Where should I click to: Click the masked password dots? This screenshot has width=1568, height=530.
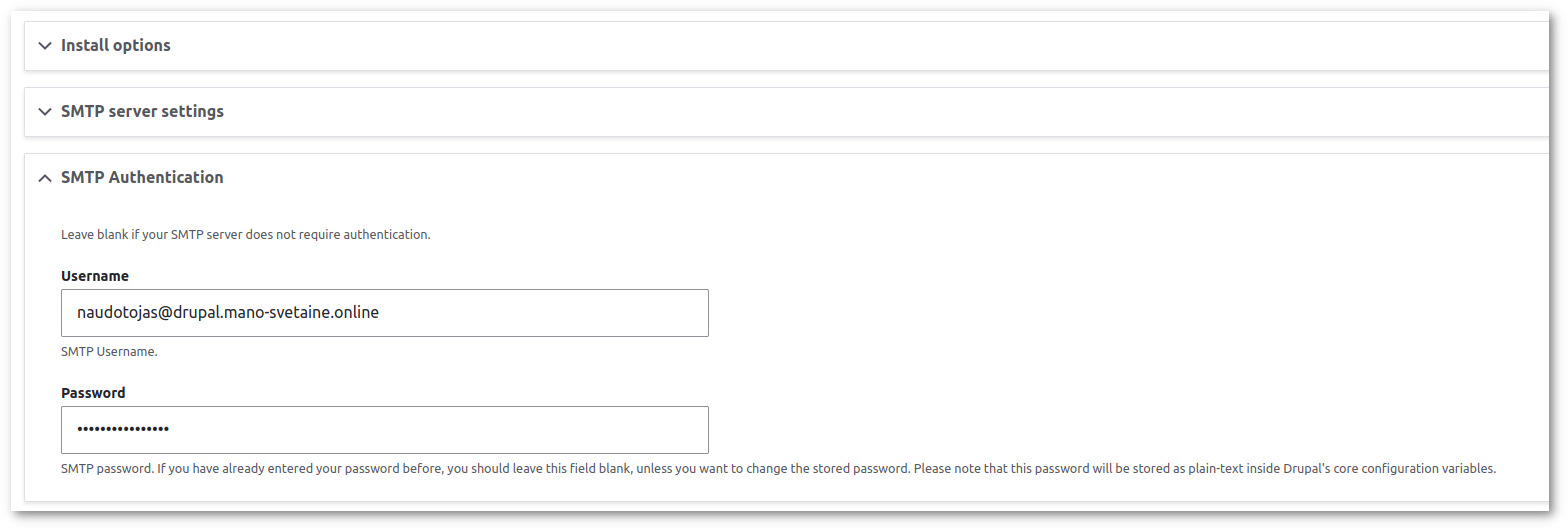[123, 429]
